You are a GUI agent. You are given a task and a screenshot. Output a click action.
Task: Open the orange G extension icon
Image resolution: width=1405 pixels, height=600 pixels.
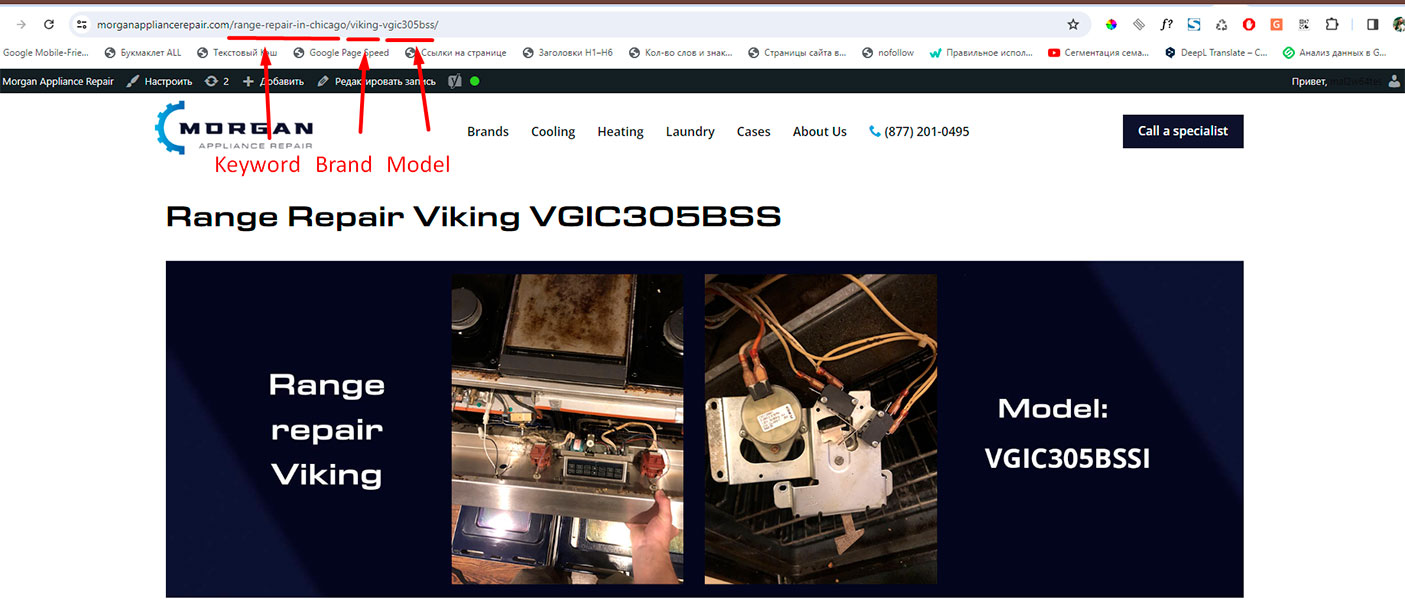point(1276,24)
